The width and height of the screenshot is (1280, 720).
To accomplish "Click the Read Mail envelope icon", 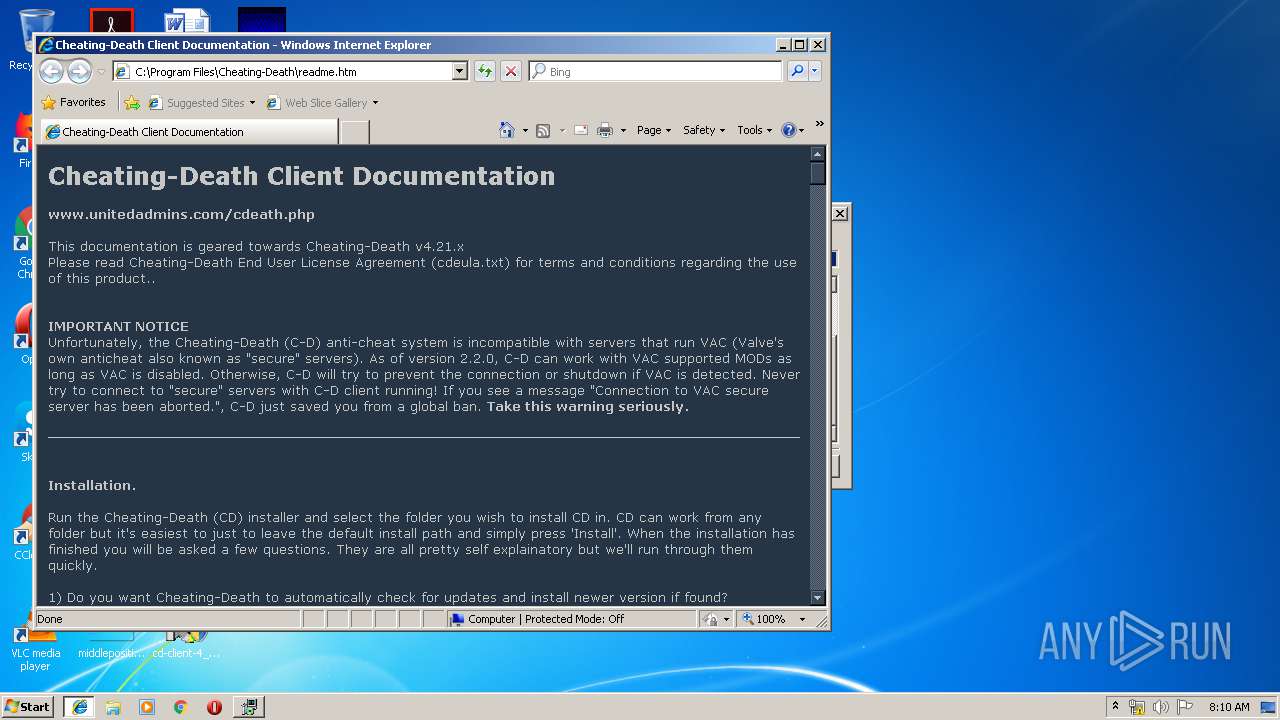I will click(x=581, y=130).
